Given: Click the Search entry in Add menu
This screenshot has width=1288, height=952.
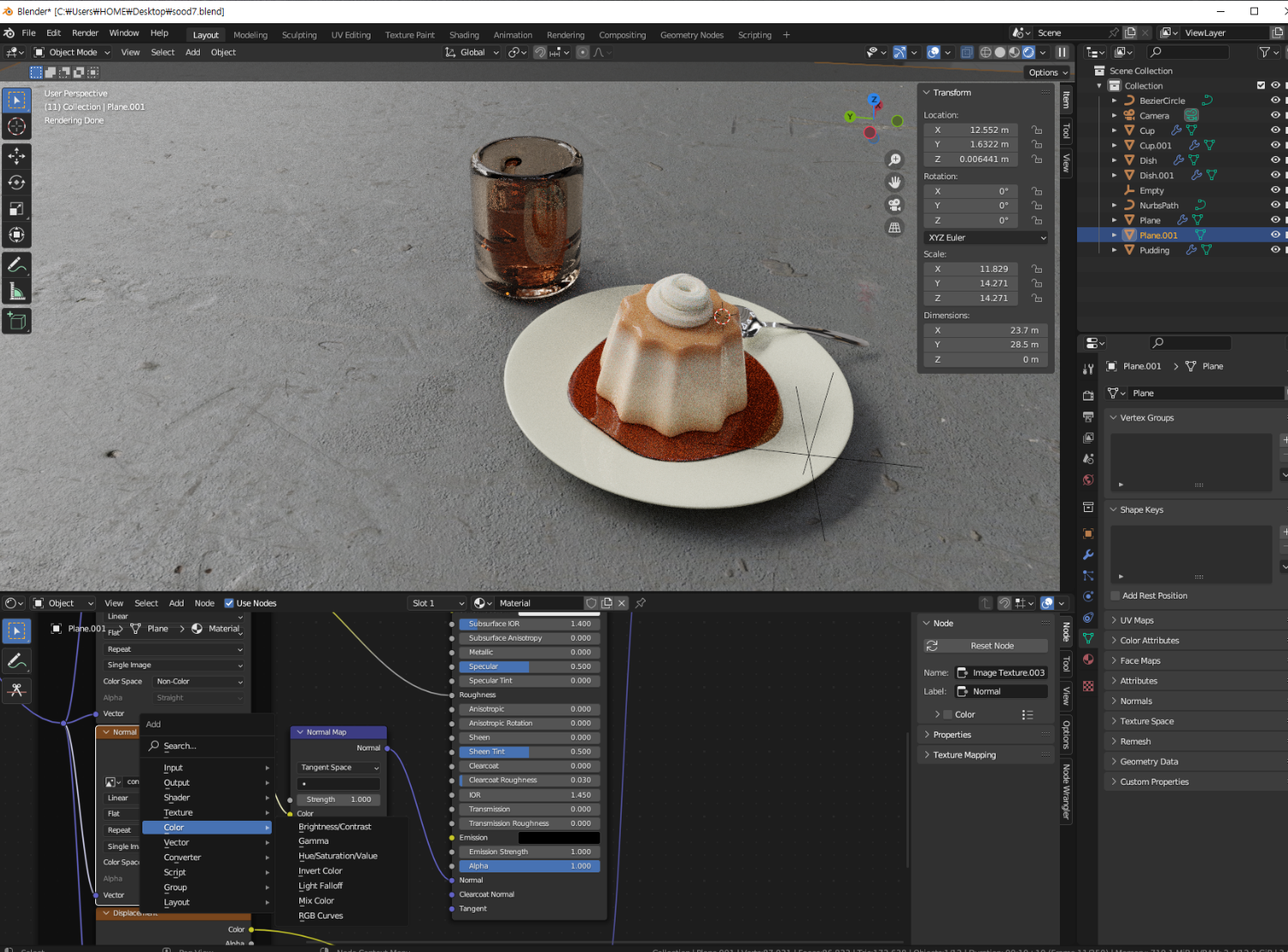Looking at the screenshot, I should point(207,746).
